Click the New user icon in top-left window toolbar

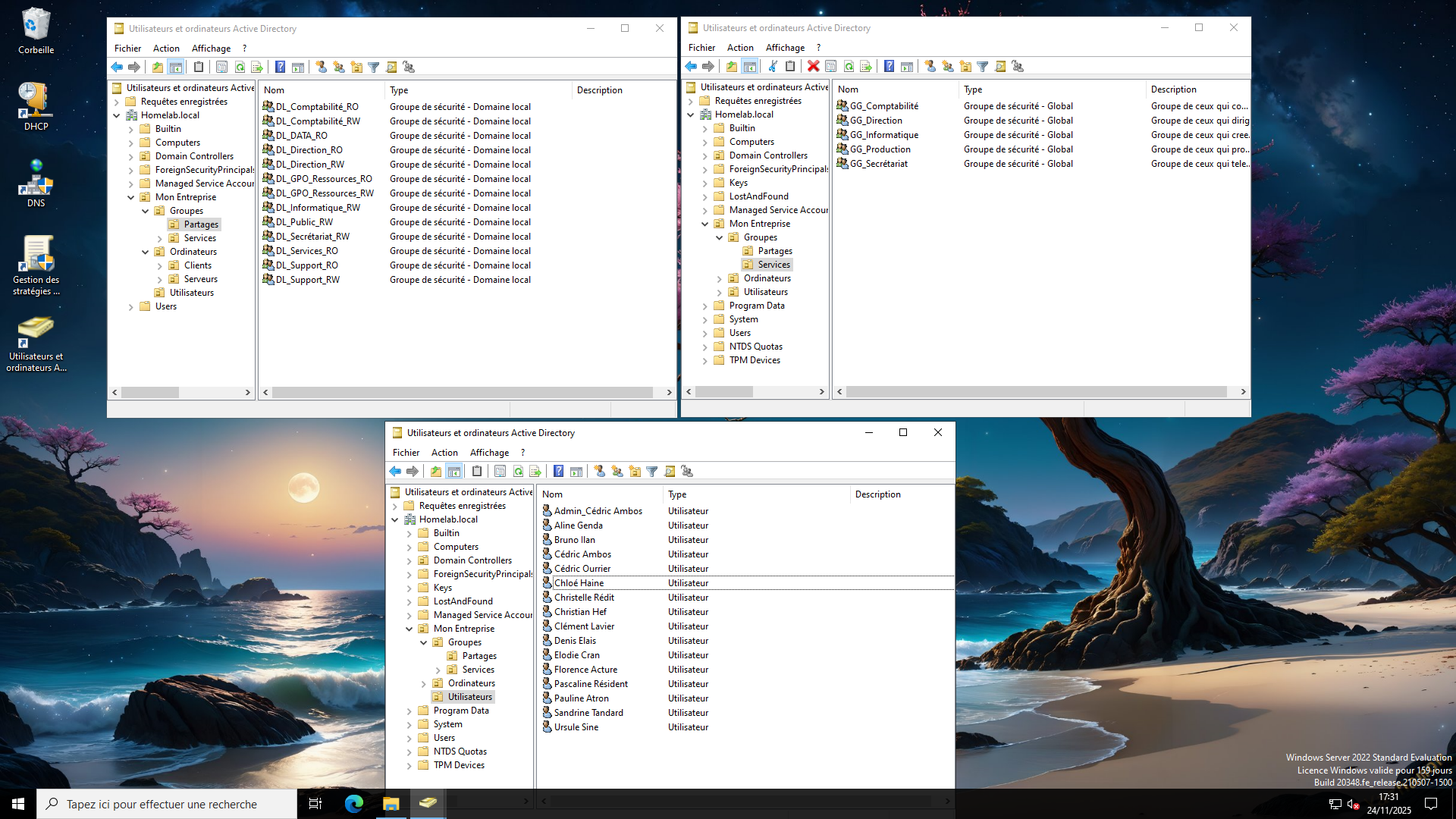(322, 67)
